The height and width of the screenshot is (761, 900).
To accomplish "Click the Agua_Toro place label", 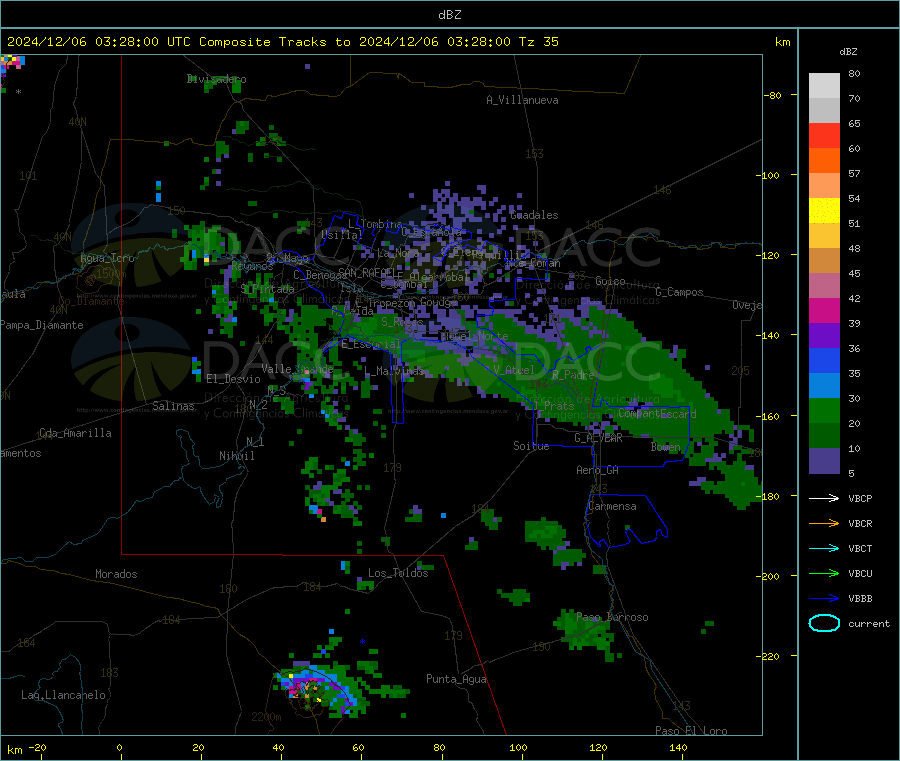I will click(x=107, y=258).
